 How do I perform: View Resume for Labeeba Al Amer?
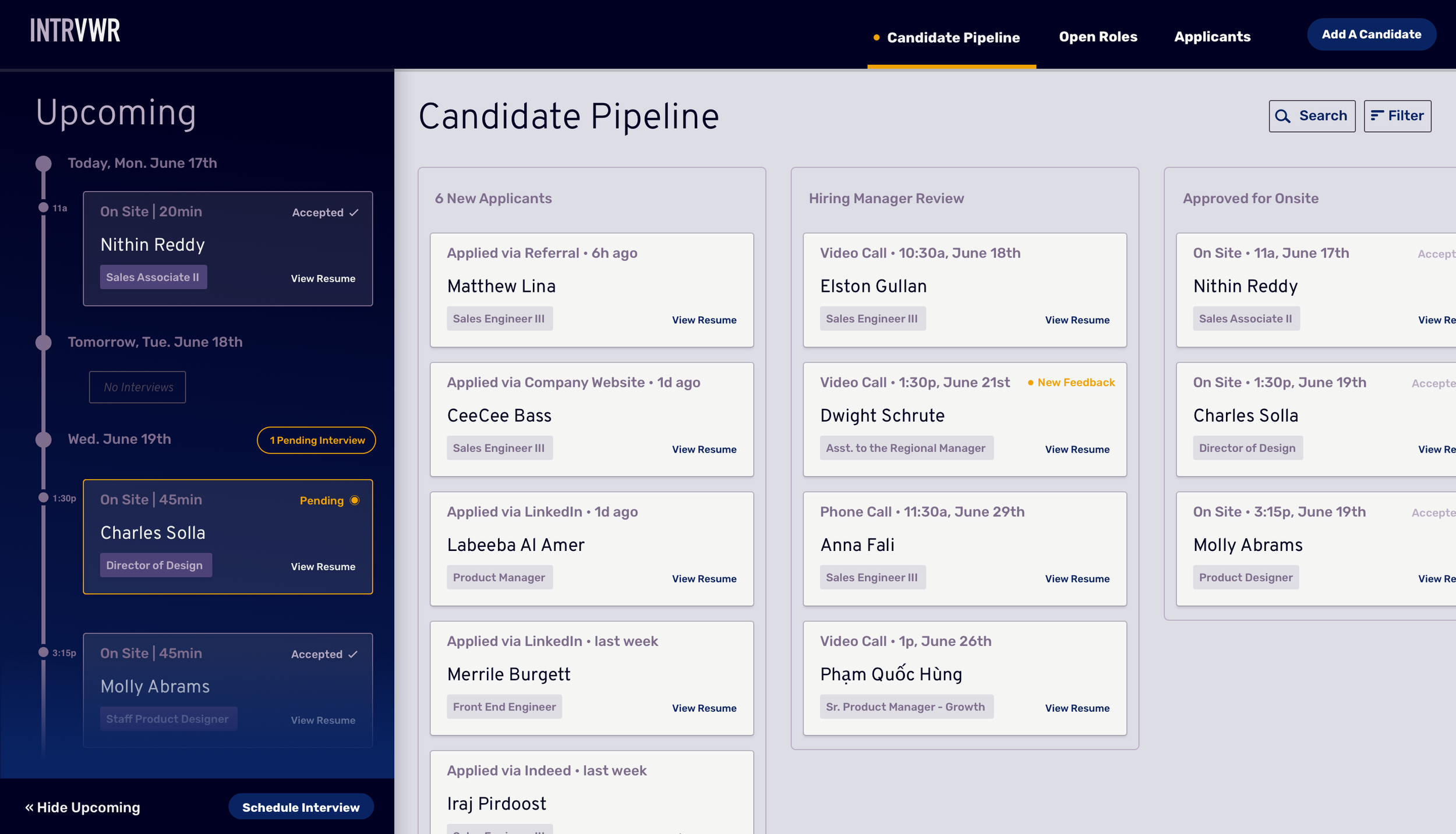(704, 578)
